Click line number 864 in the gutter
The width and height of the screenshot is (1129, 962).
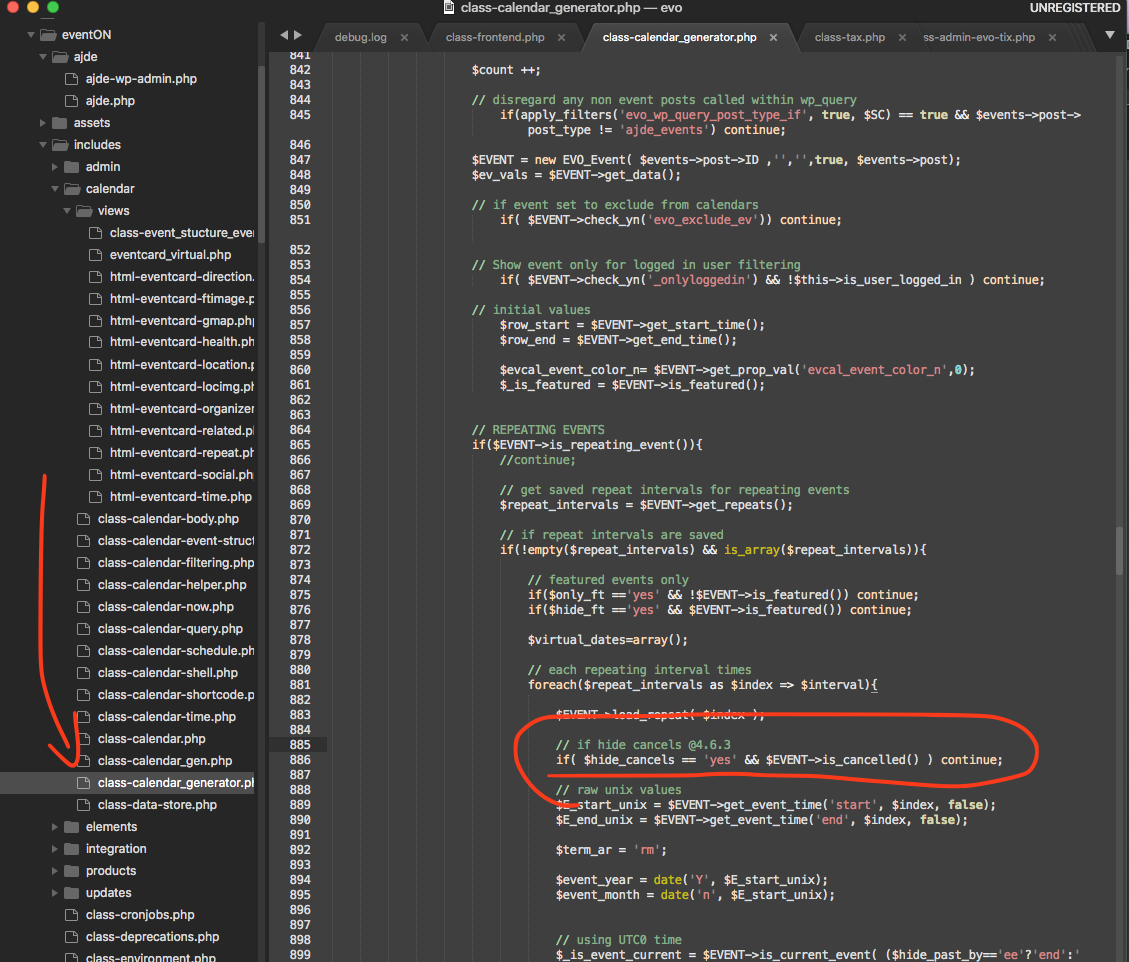(x=300, y=430)
